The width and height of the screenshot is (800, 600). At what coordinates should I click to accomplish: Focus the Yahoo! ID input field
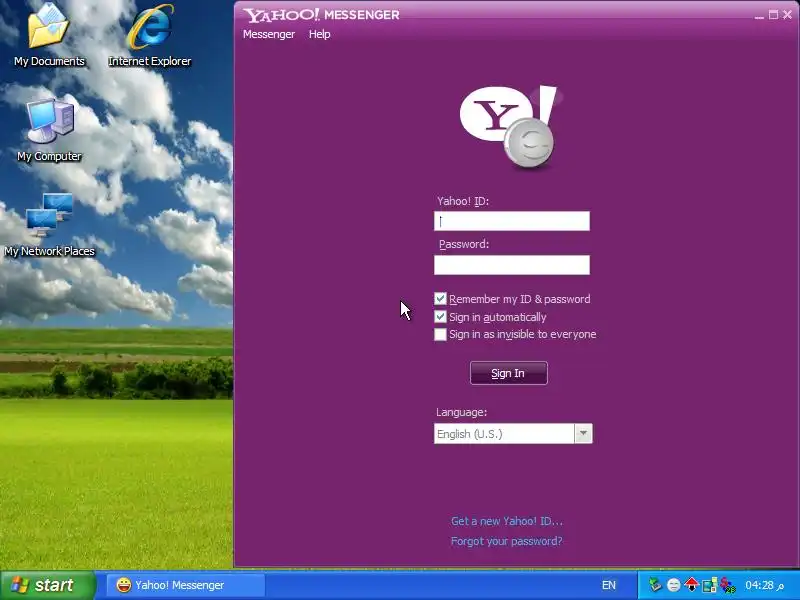click(x=512, y=221)
